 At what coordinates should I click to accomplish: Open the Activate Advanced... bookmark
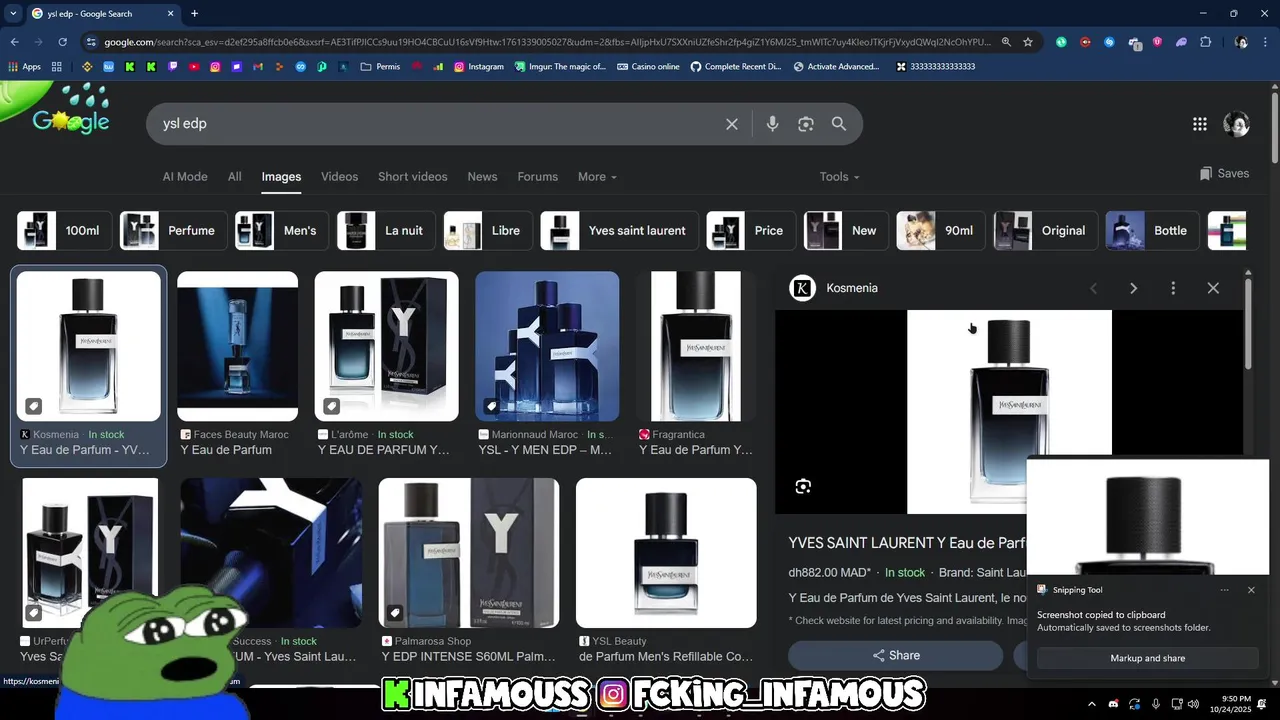pos(836,67)
